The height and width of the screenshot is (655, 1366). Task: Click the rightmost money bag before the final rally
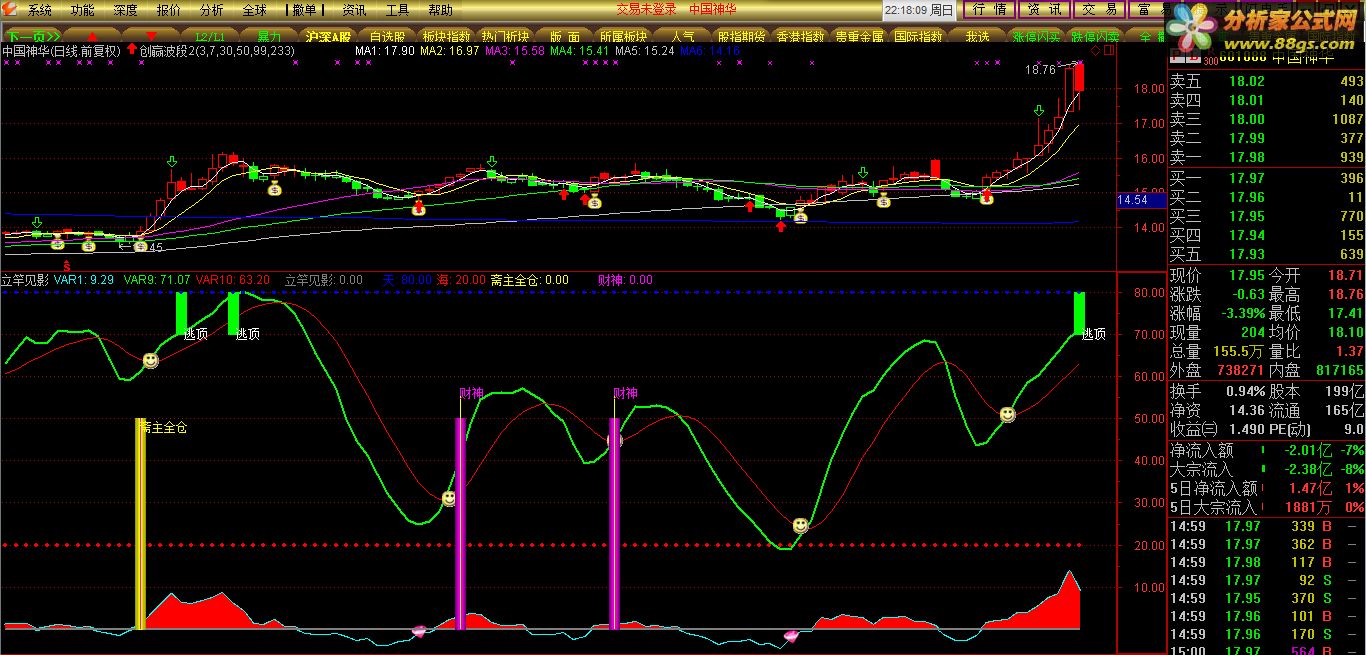[986, 198]
